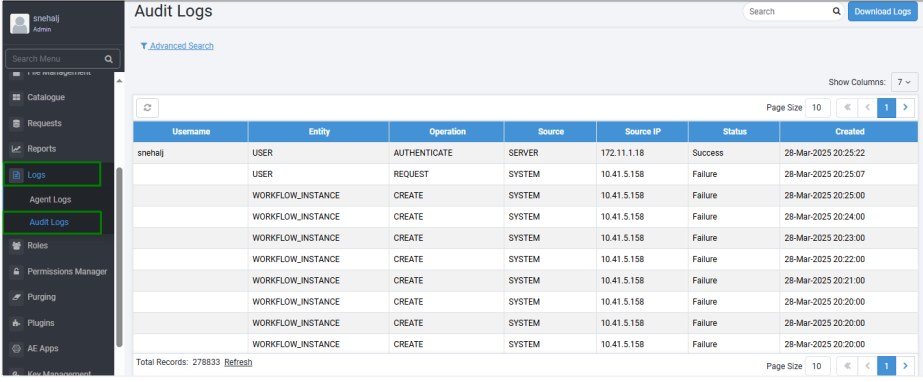Image resolution: width=923 pixels, height=382 pixels.
Task: Sort by the Created column header
Action: pos(849,131)
